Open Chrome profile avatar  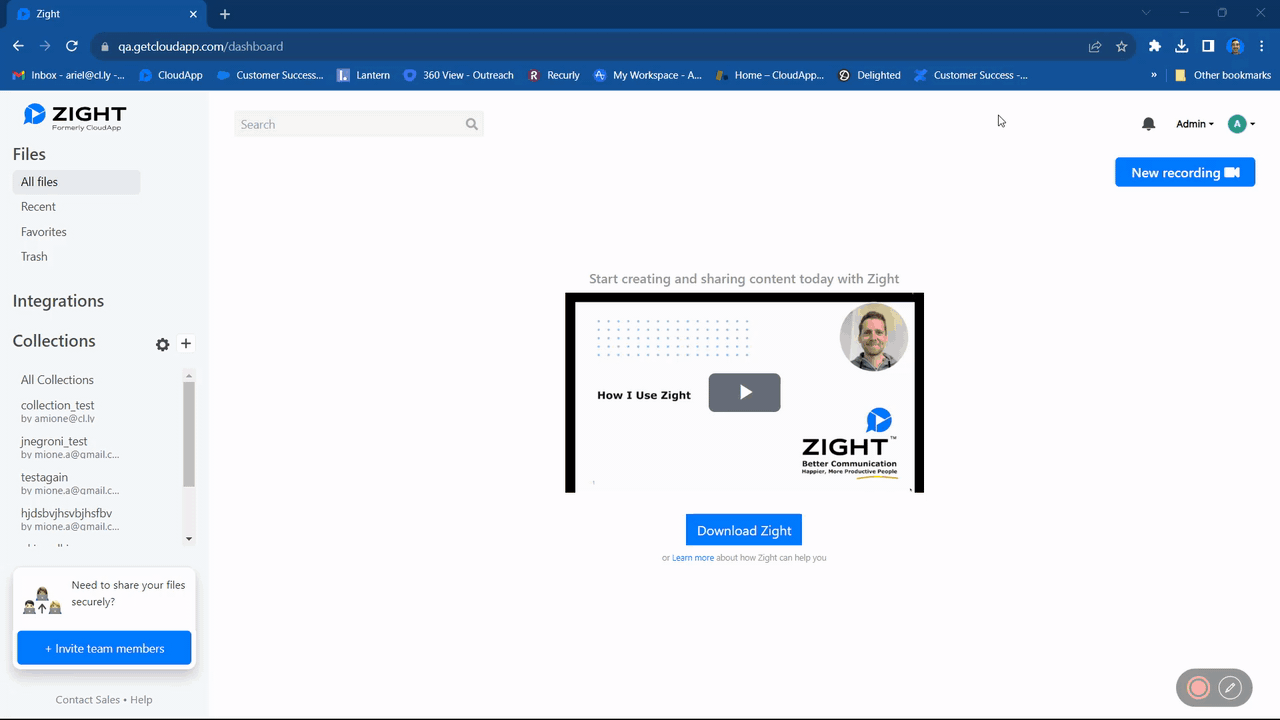pyautogui.click(x=1235, y=46)
